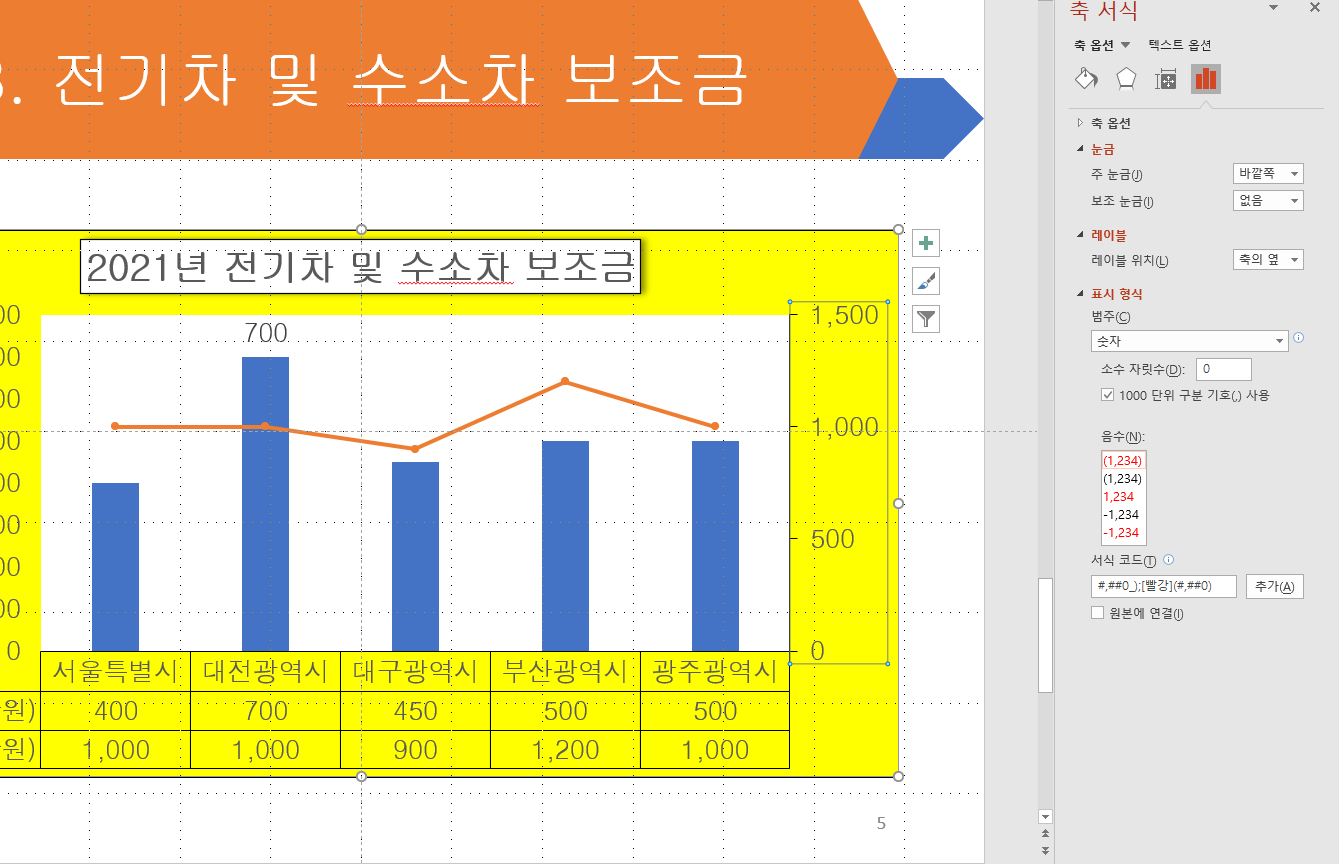Collapse the 표시 형식 section

[x=1108, y=294]
